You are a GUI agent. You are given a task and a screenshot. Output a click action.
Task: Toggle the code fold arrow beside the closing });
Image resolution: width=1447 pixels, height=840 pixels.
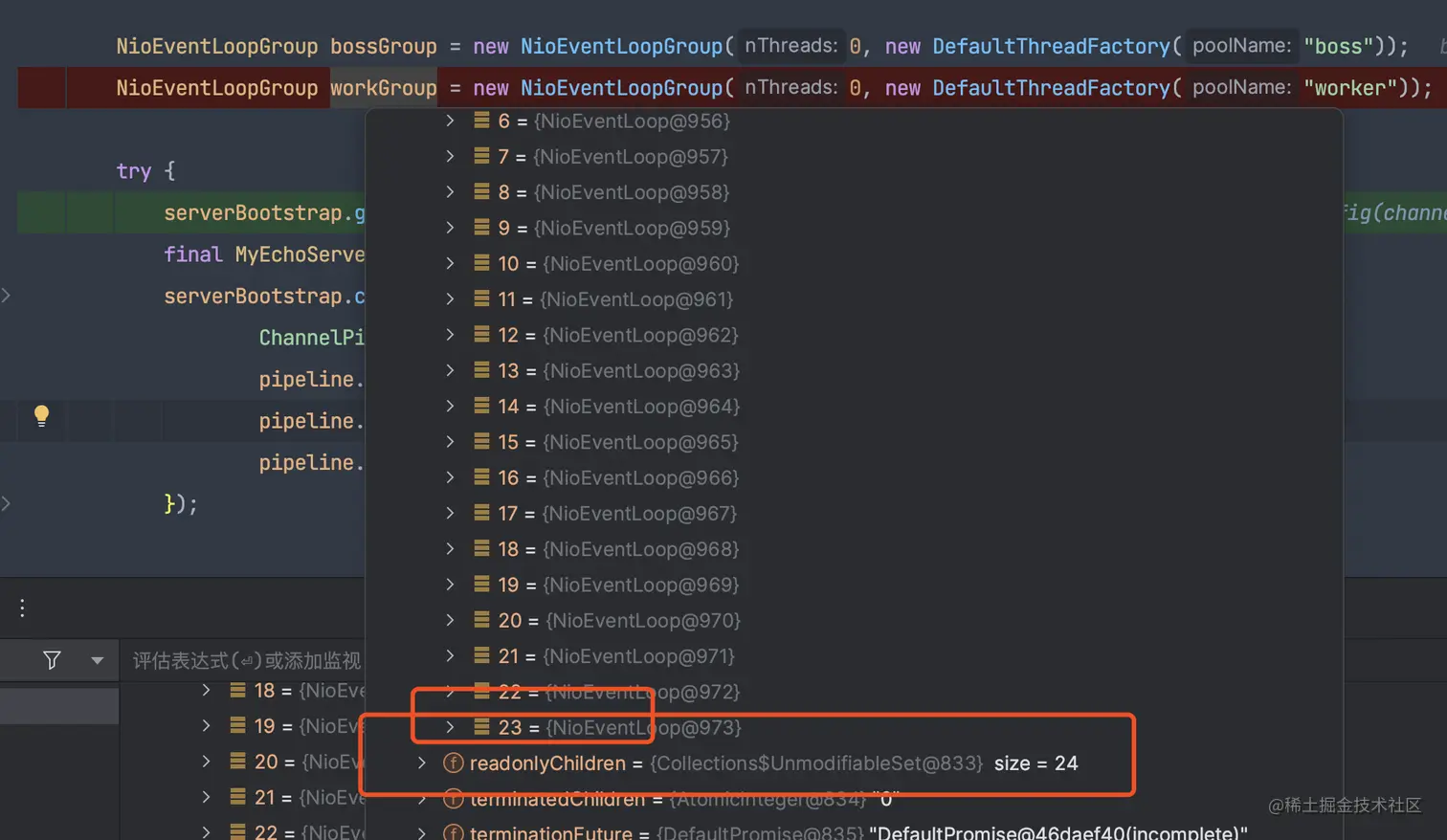[x=6, y=503]
